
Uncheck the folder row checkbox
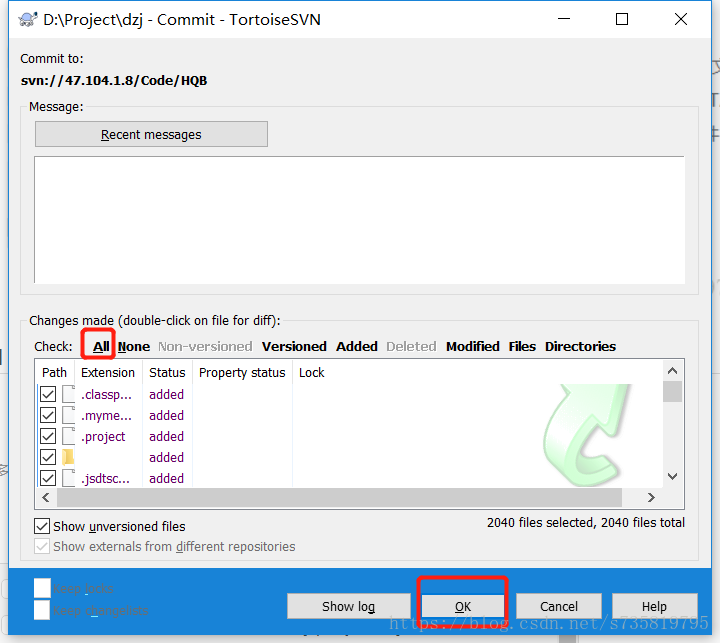(48, 457)
